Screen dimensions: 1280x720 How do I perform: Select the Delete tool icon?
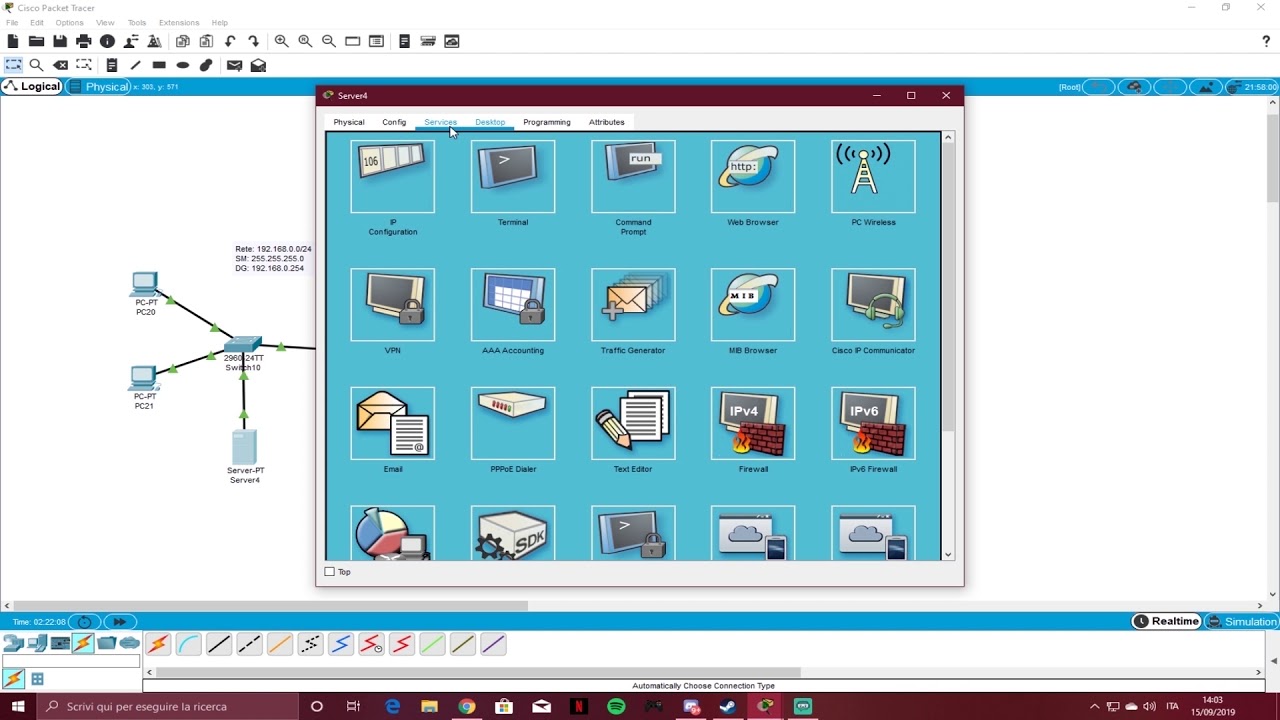[60, 65]
